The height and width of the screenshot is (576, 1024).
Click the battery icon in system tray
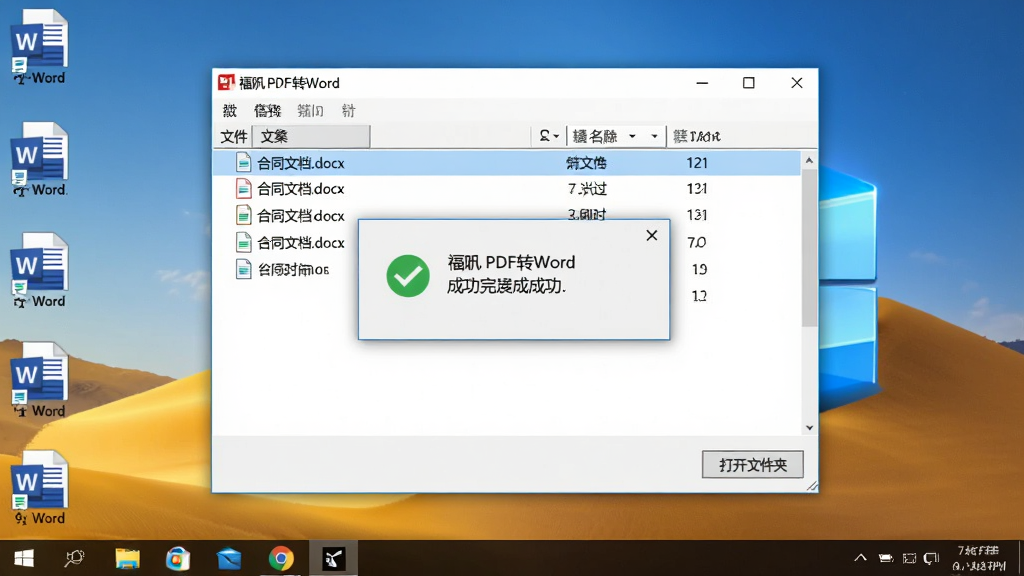tap(886, 558)
